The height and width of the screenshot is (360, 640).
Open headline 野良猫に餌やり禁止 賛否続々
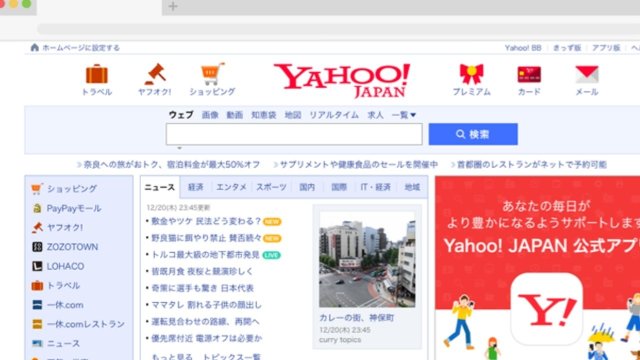click(206, 238)
